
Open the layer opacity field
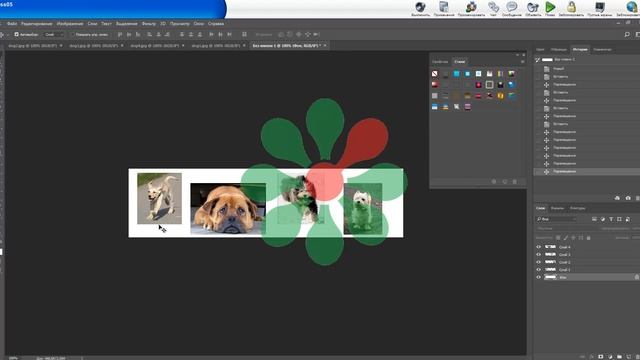coord(635,229)
